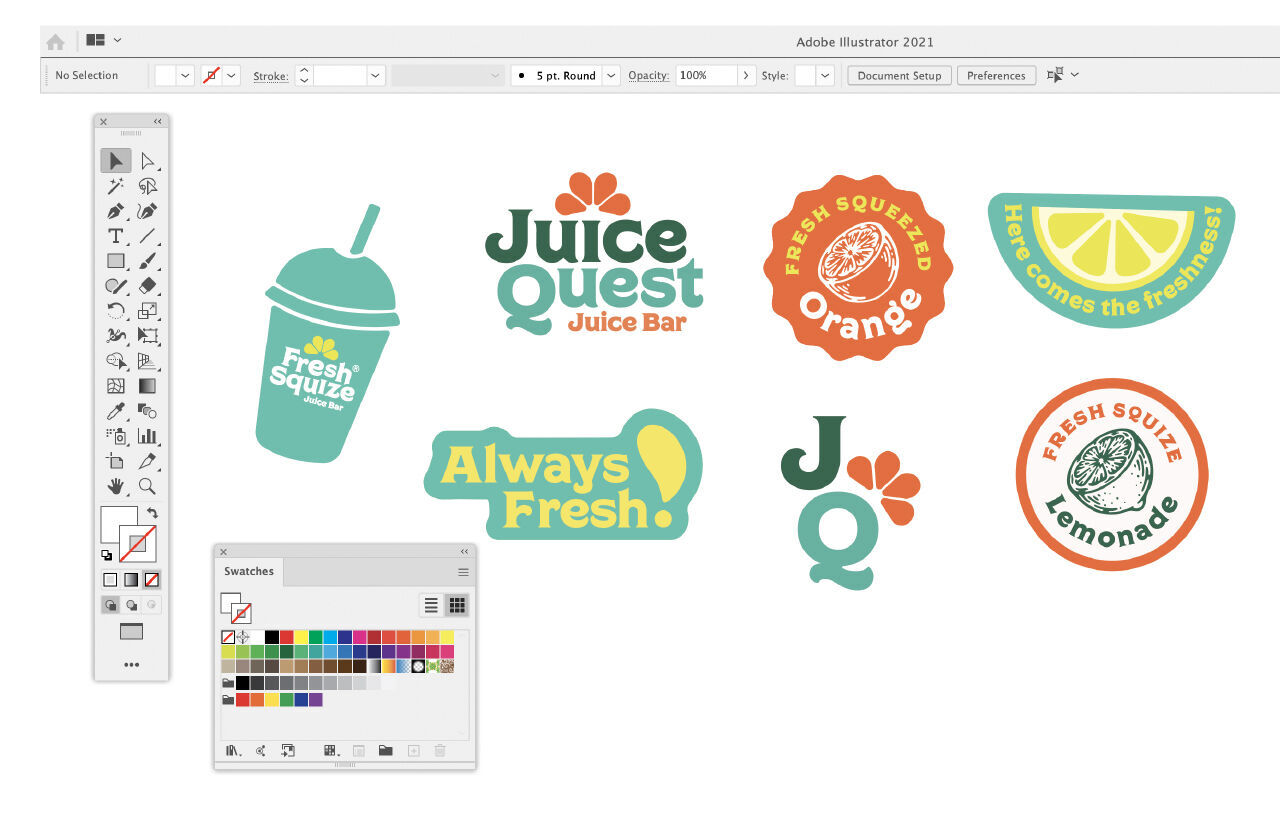This screenshot has height=831, width=1281.
Task: Activate the Hand tool
Action: tap(115, 486)
